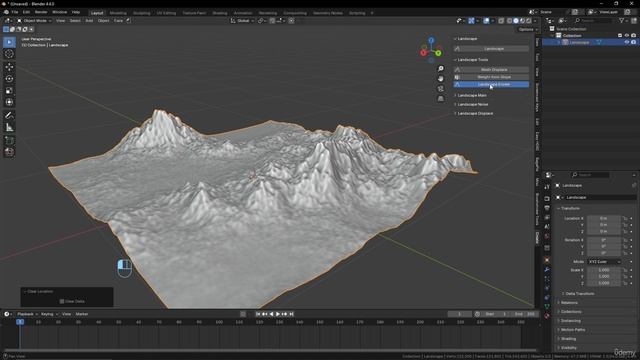Toggle Collection exclude checkbox
Screen dimensions: 640x360
620,36
